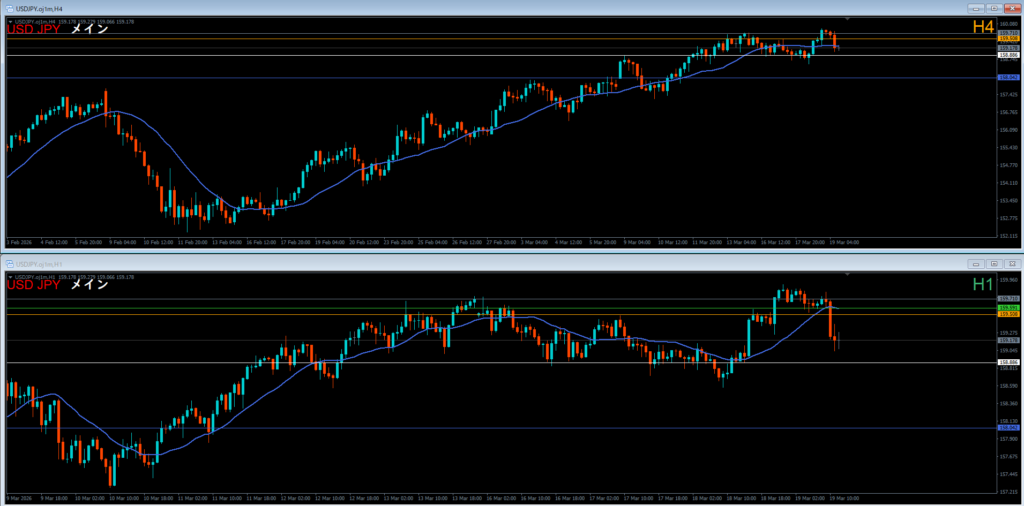Expand the one-click trading arrow in H4 chart
Viewport: 1024px width, 506px height.
coord(10,21)
